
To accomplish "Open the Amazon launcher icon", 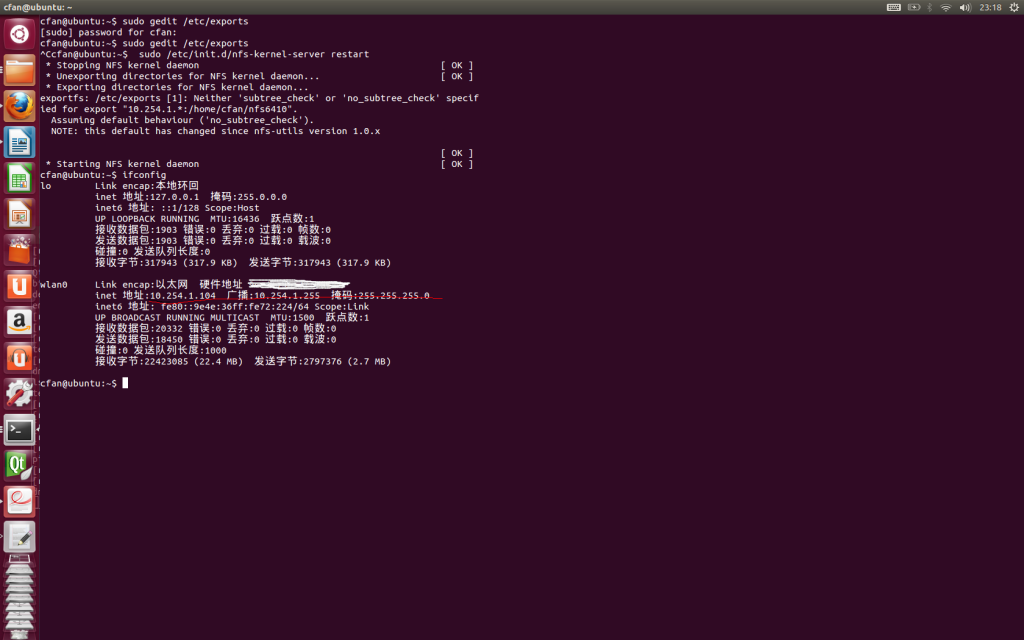I will pyautogui.click(x=20, y=321).
